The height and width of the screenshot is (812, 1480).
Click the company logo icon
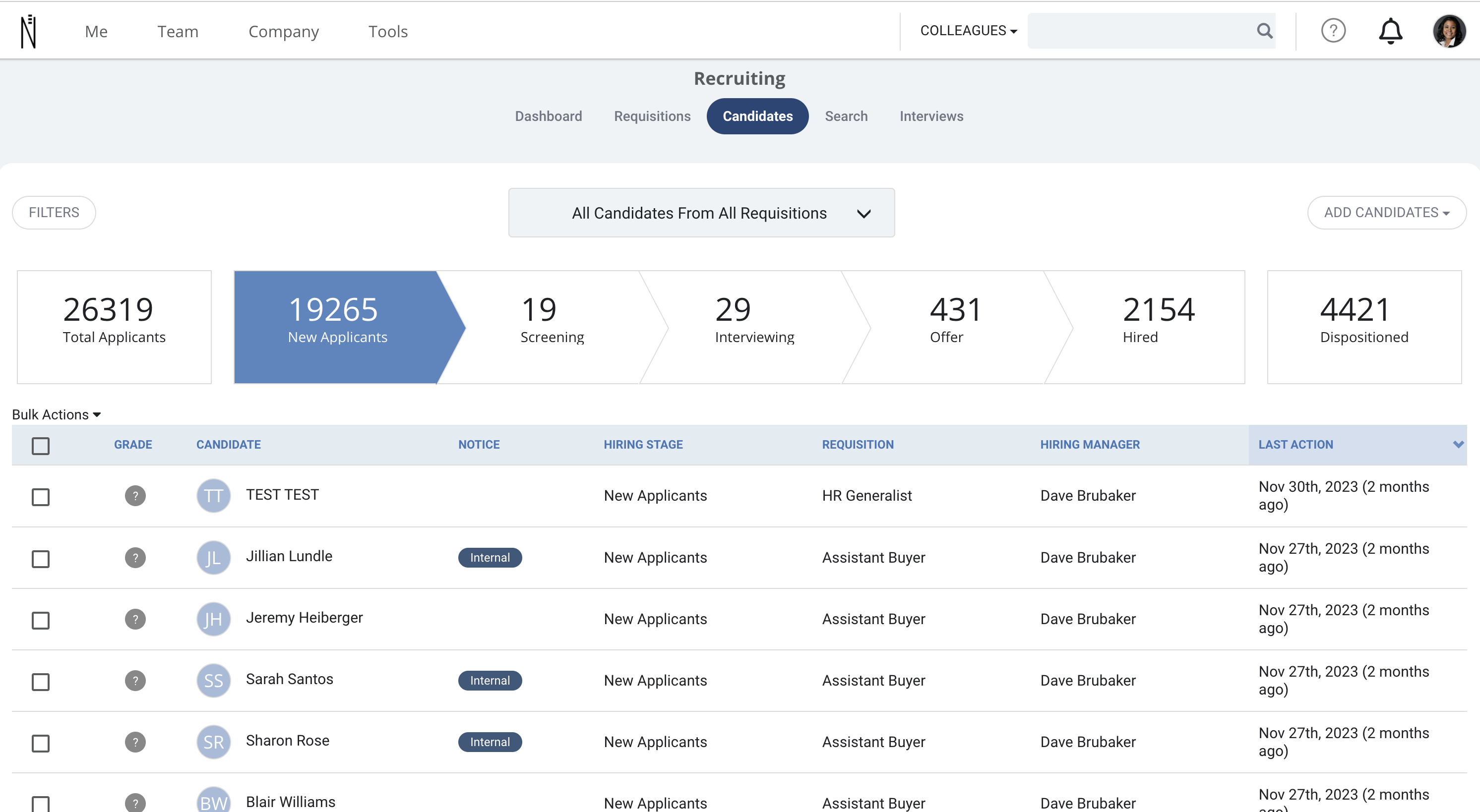click(x=29, y=32)
